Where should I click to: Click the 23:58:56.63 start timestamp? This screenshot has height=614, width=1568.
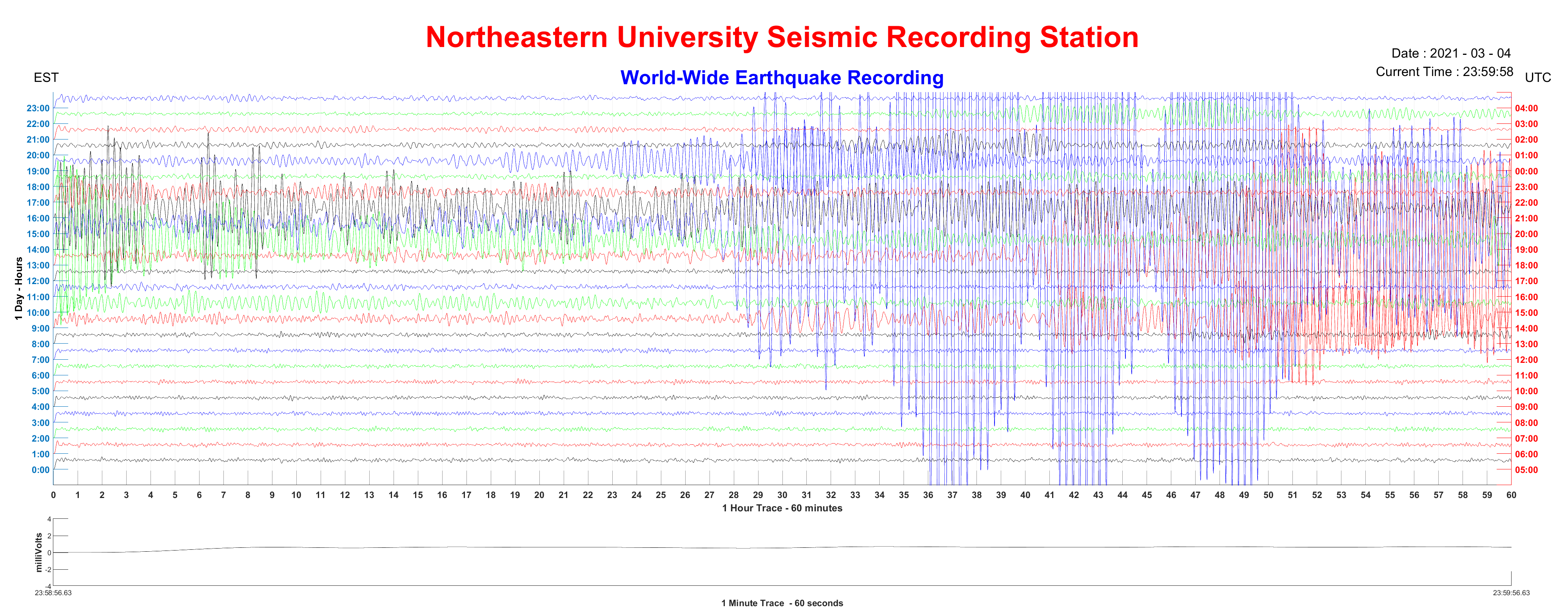click(x=53, y=593)
